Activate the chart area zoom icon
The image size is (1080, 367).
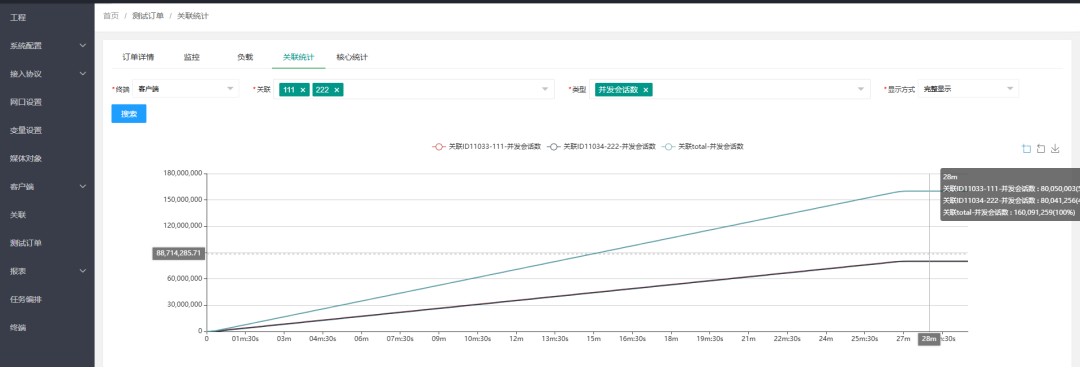[1026, 149]
